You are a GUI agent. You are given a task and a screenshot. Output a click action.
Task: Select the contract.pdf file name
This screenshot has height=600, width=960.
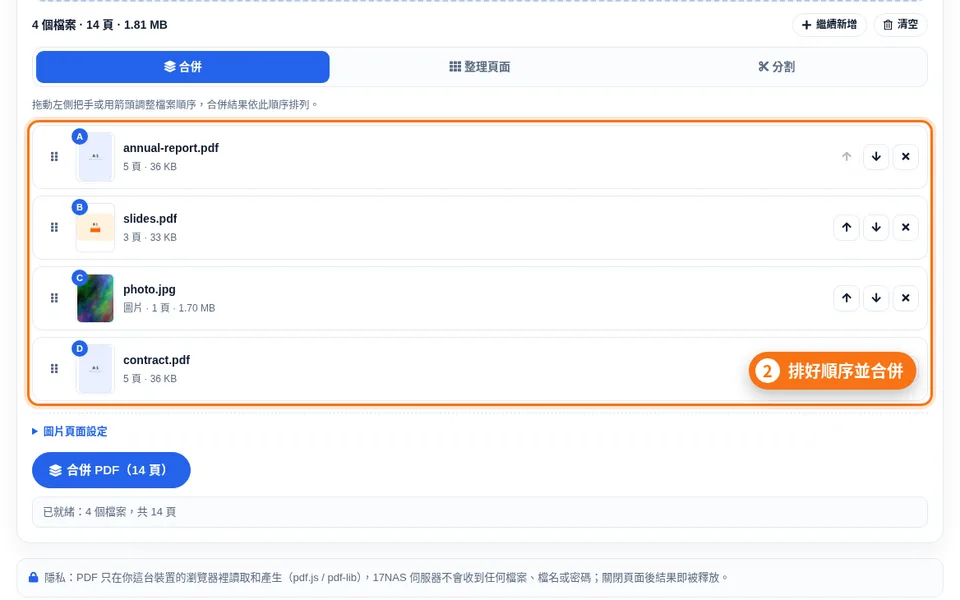pyautogui.click(x=157, y=360)
